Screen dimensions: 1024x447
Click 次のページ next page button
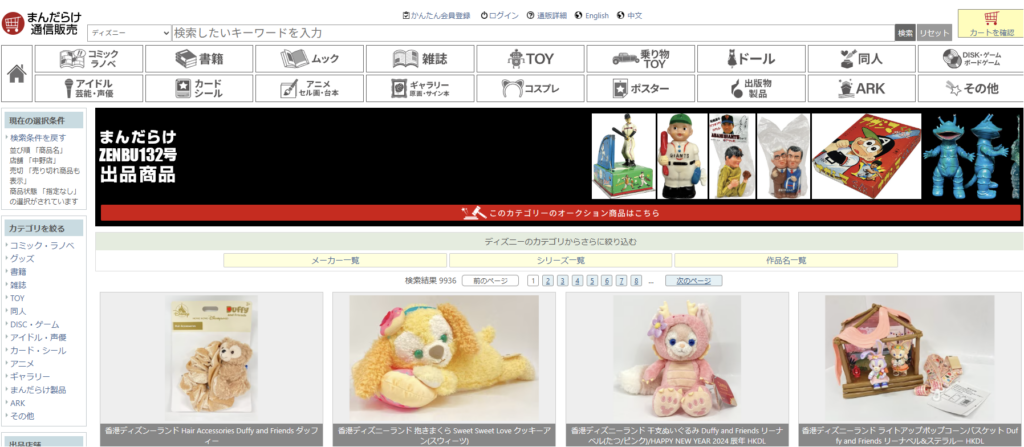pyautogui.click(x=693, y=281)
